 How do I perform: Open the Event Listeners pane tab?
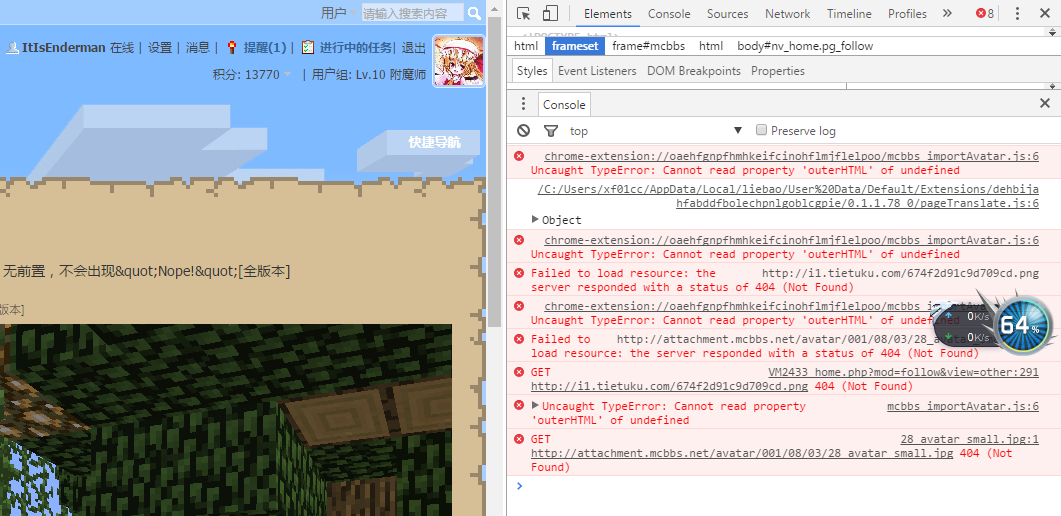point(597,71)
